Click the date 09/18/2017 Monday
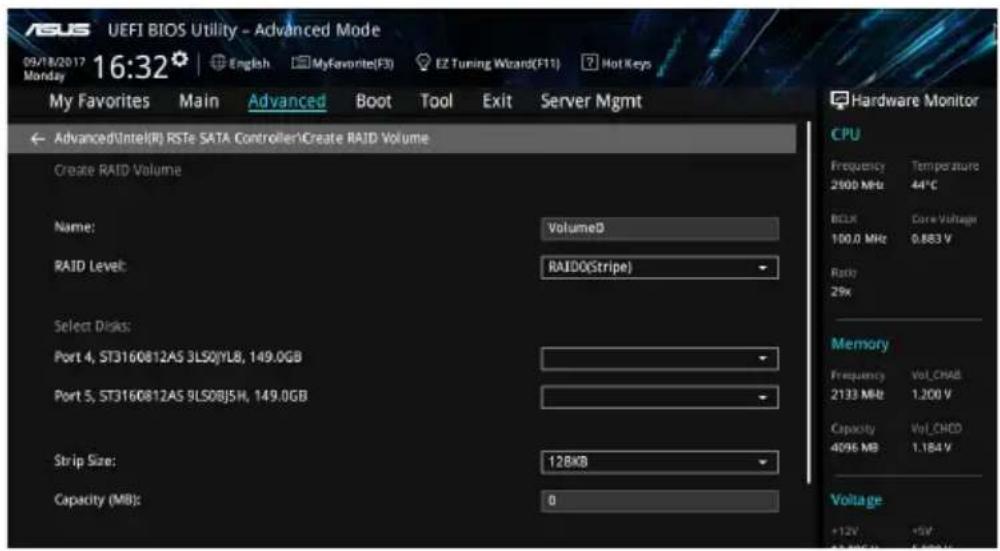1000x551 pixels. click(55, 70)
